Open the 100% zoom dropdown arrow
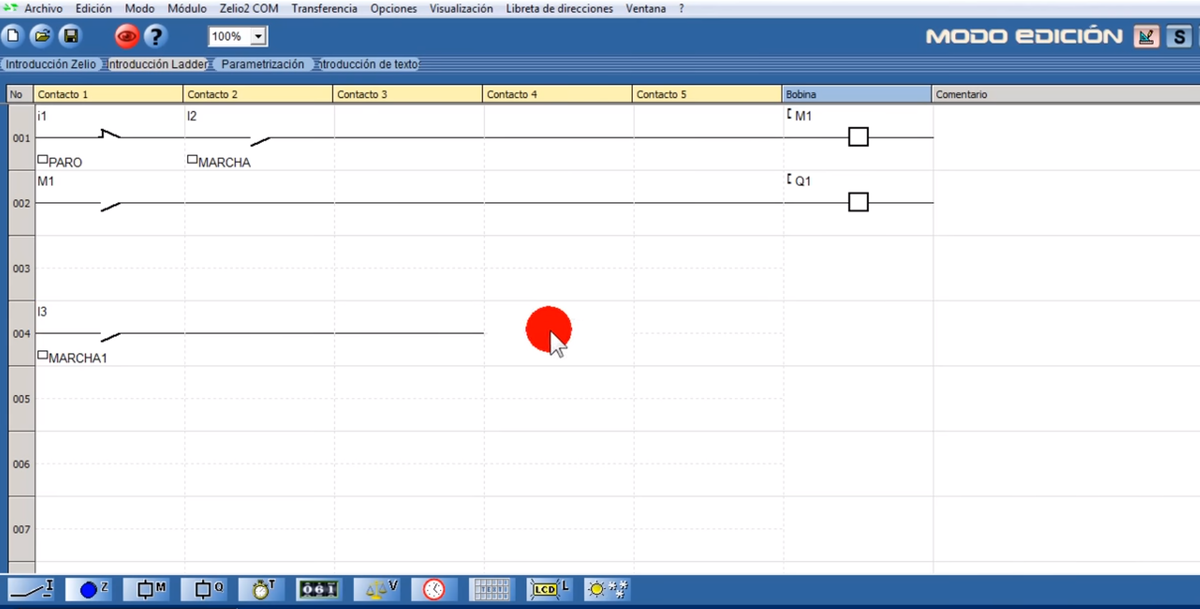Image resolution: width=1200 pixels, height=609 pixels. click(x=258, y=36)
